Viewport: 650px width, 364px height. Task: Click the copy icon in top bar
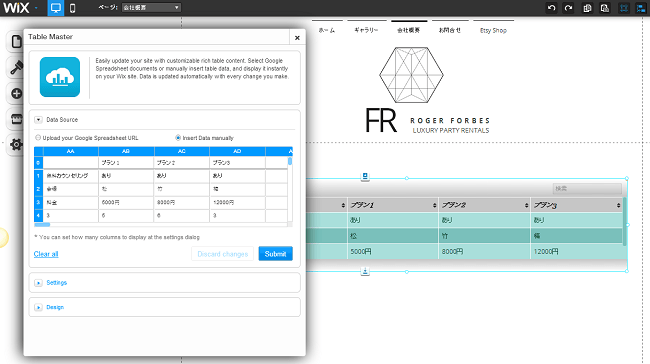pos(587,8)
